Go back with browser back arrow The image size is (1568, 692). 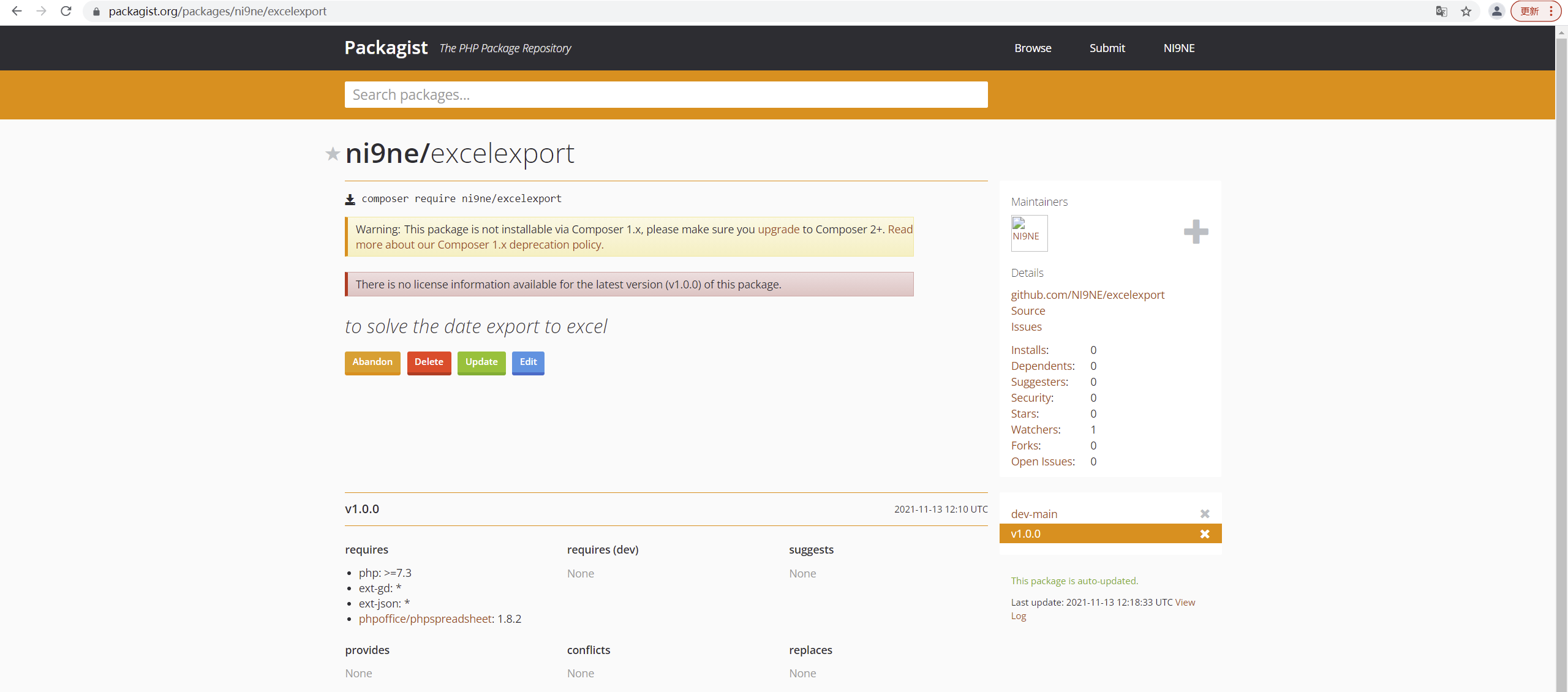point(17,11)
